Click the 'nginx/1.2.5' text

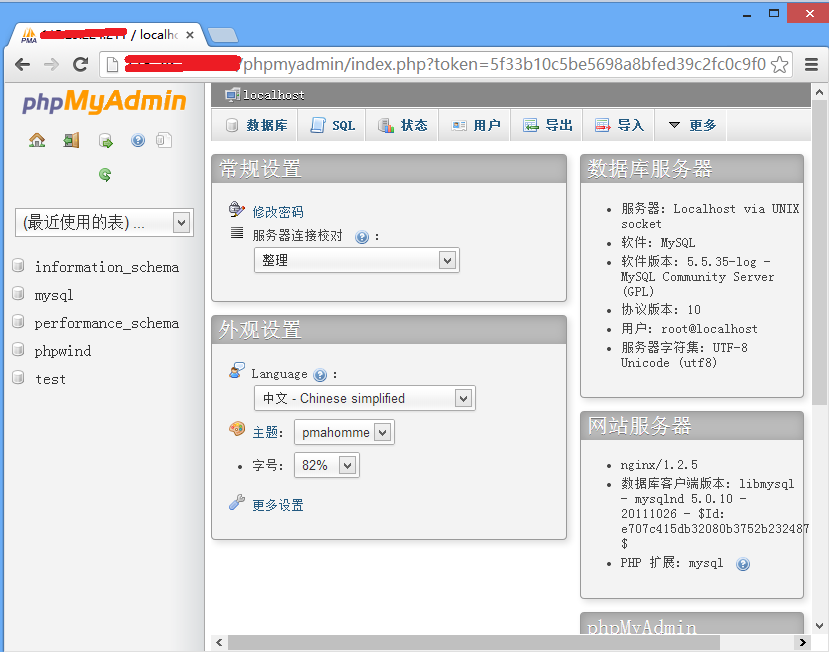pyautogui.click(x=659, y=465)
